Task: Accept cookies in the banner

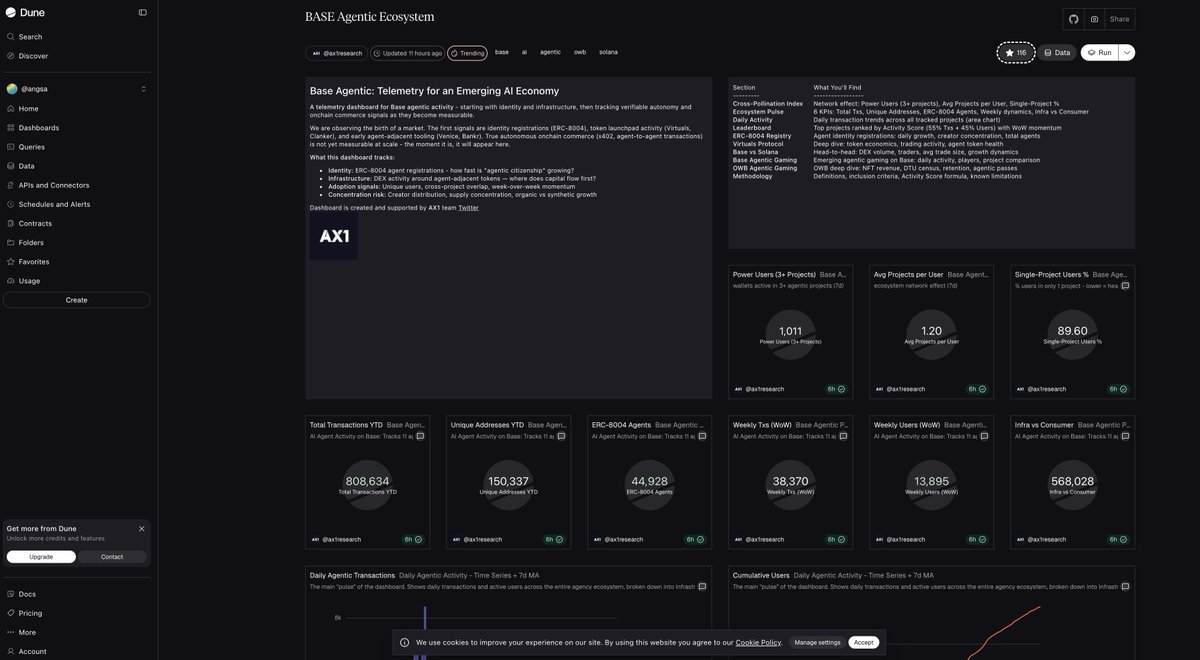Action: click(864, 642)
